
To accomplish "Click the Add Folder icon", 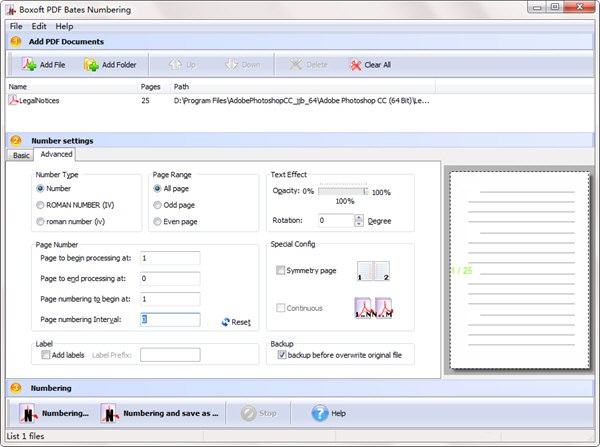I will pyautogui.click(x=91, y=65).
